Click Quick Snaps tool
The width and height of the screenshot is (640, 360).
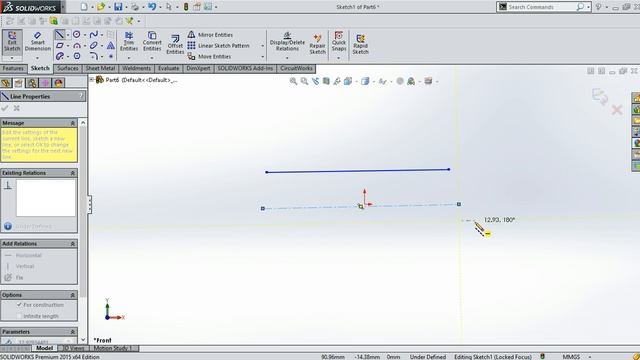(x=339, y=42)
